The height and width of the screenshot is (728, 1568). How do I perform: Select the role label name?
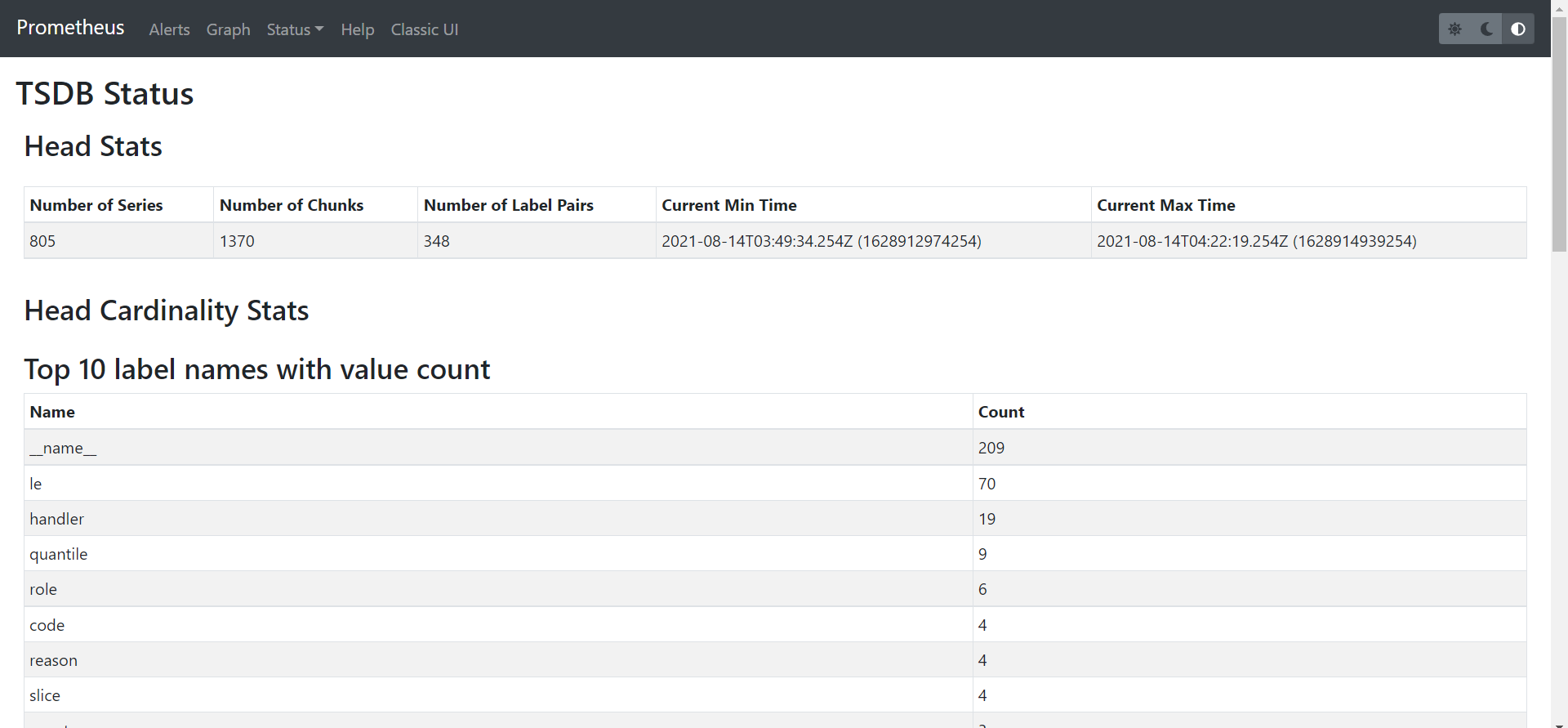point(43,589)
